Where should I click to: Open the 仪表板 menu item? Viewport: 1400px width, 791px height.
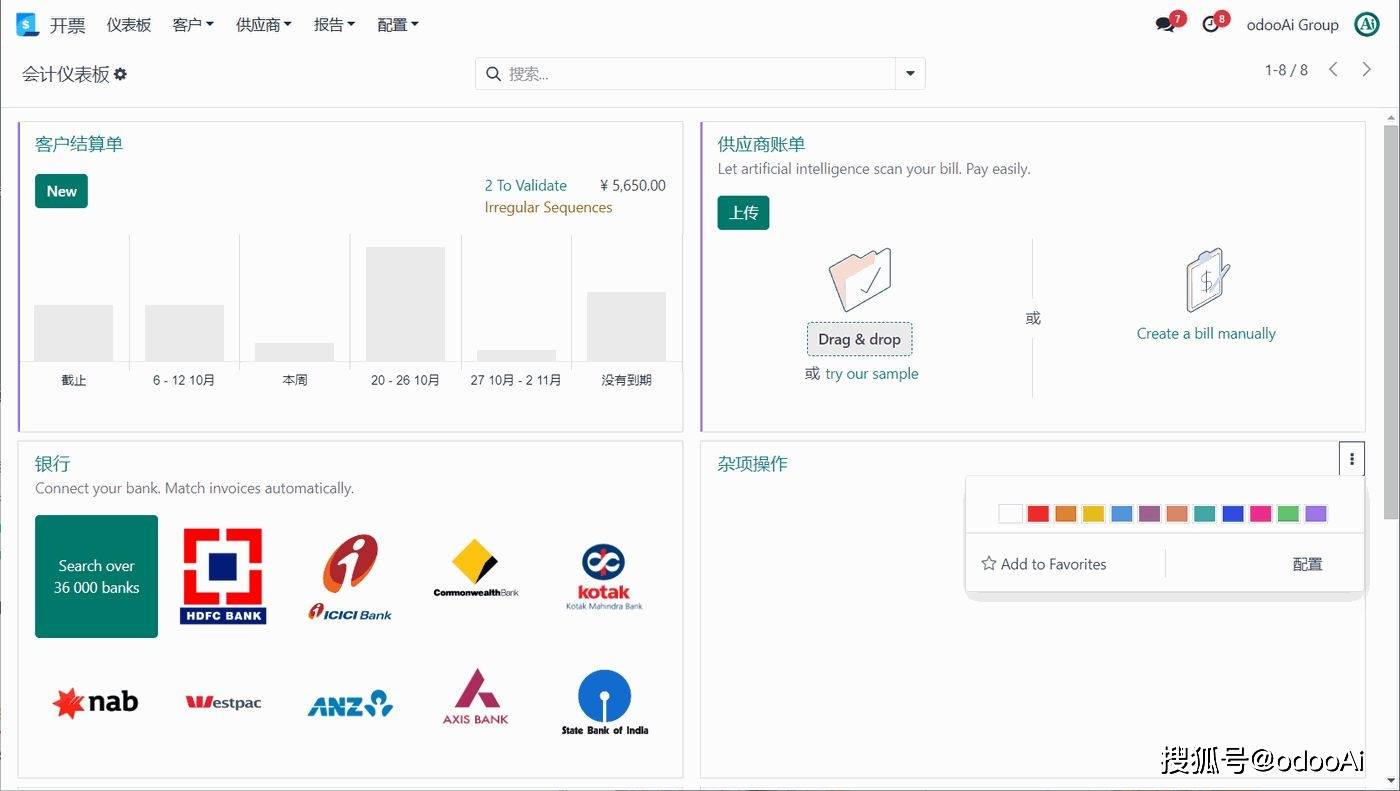(129, 25)
